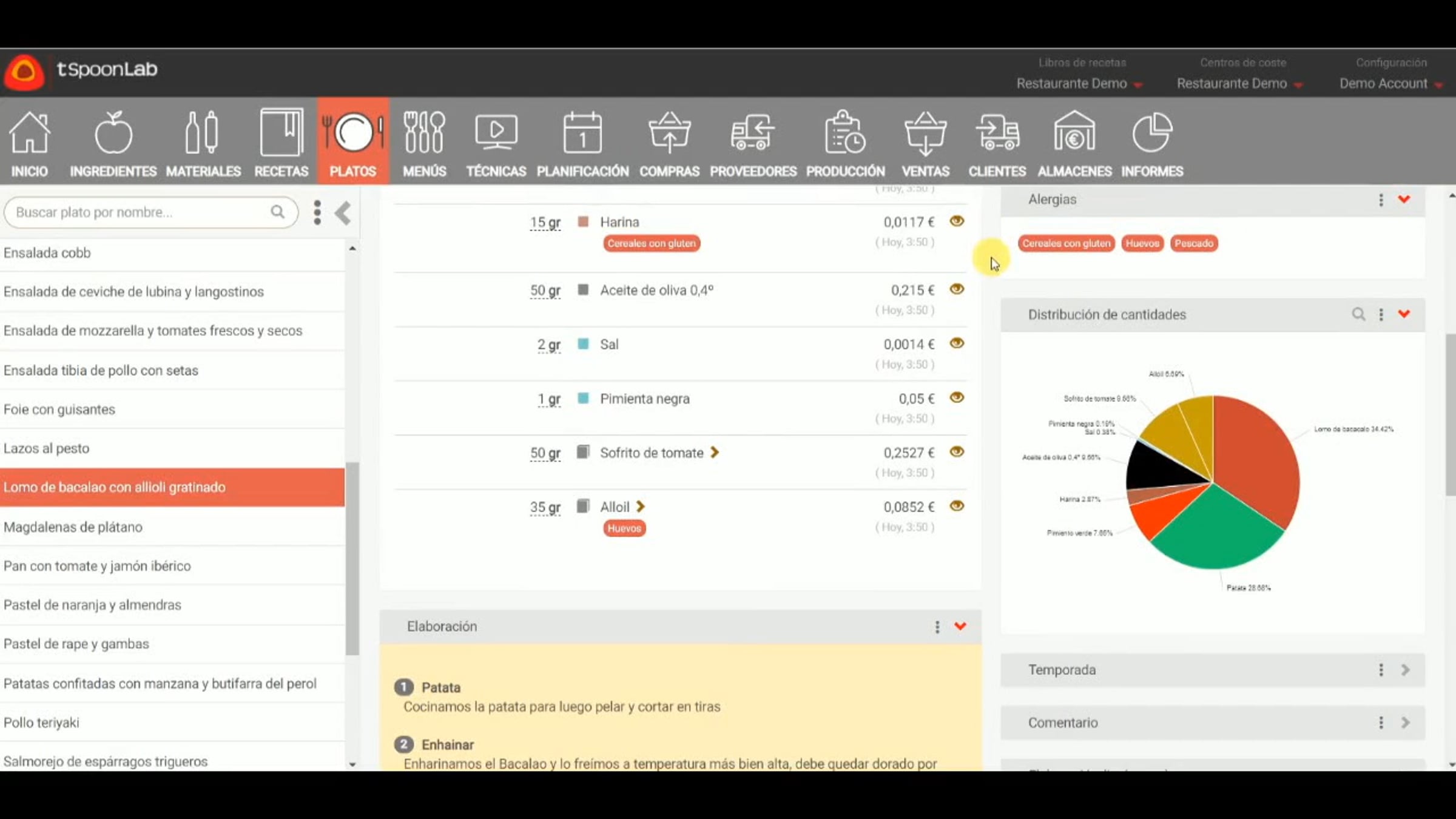Click the Harina color square
1456x819 pixels.
[x=583, y=221]
